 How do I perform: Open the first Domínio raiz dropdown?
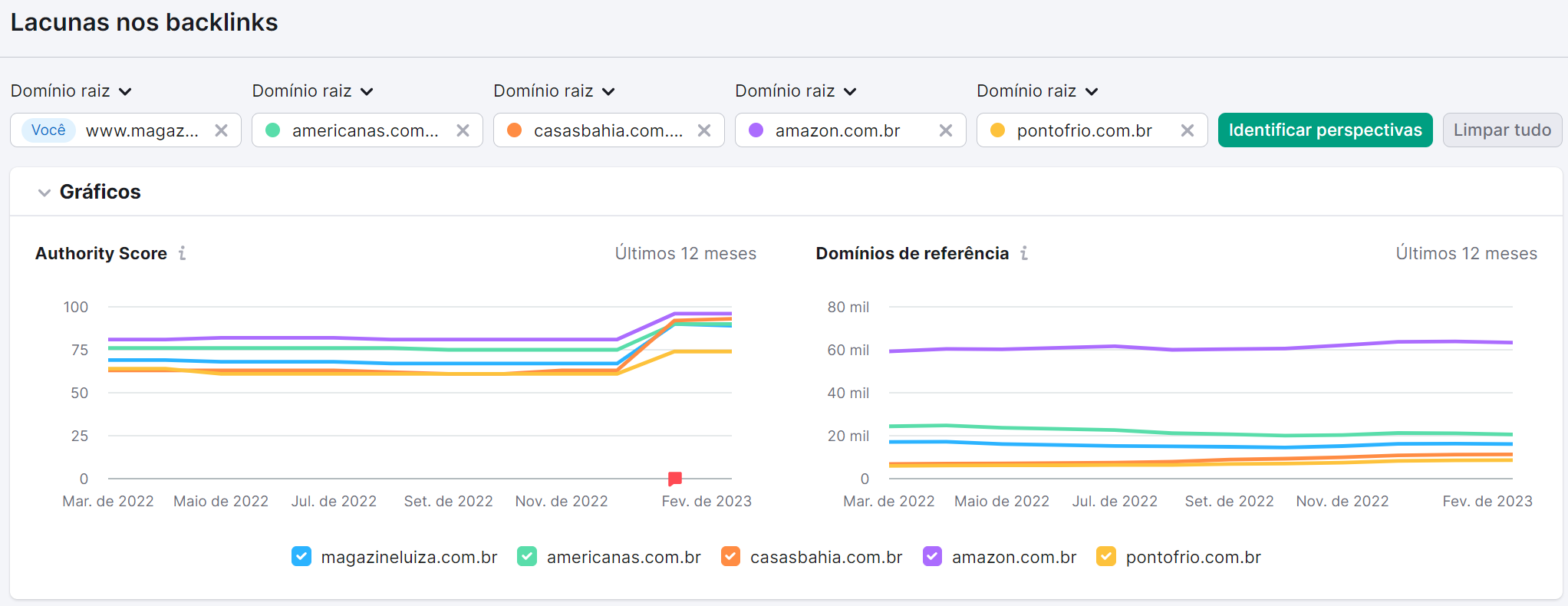(71, 91)
